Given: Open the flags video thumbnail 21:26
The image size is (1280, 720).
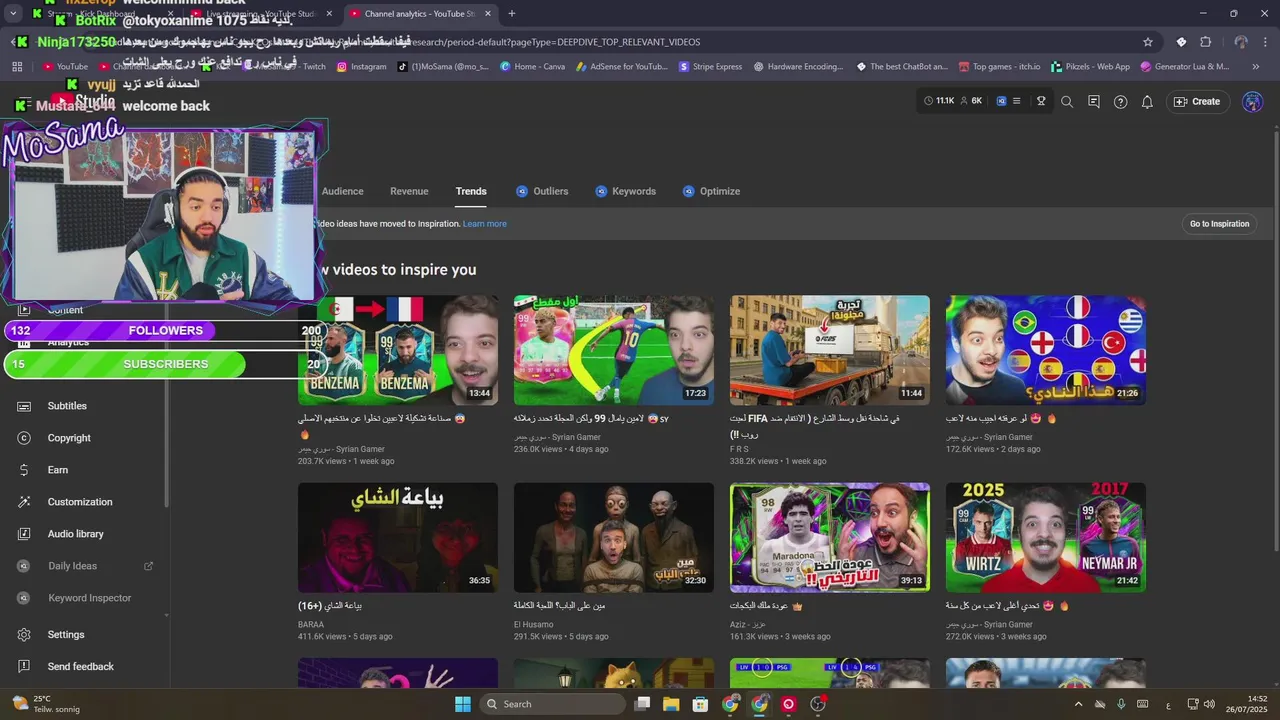Looking at the screenshot, I should click(x=1046, y=350).
